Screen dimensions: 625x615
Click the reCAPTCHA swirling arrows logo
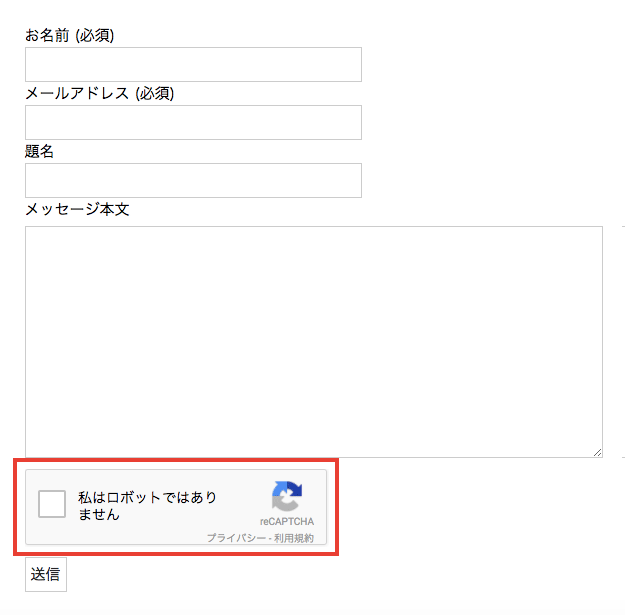[287, 496]
